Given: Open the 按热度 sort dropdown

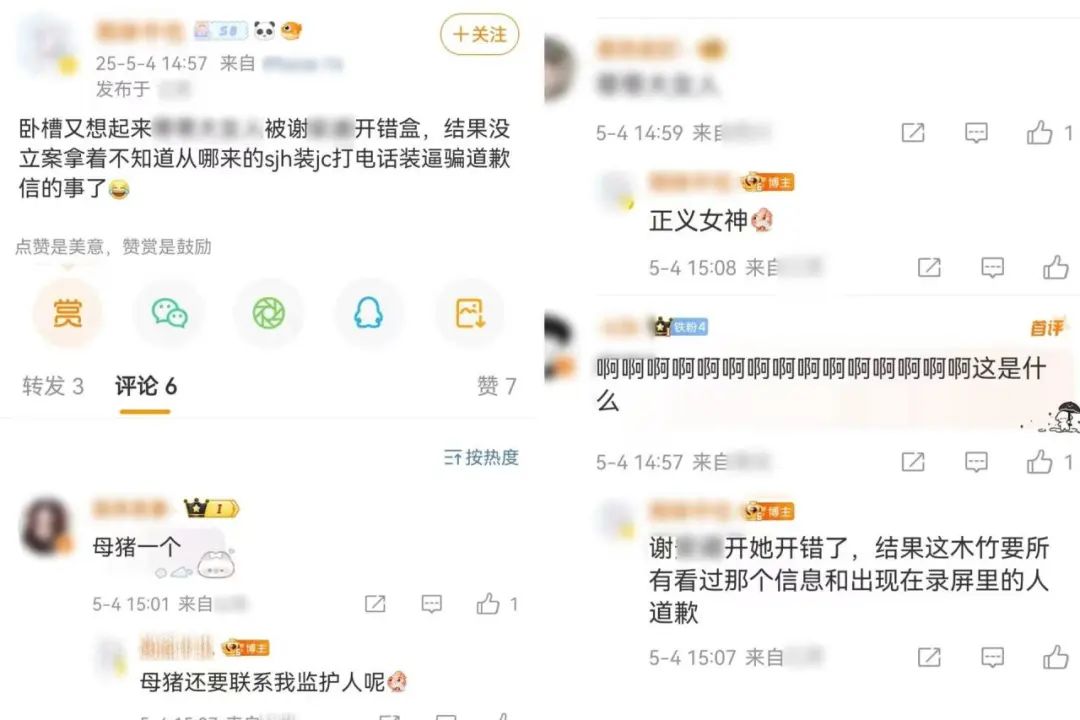Looking at the screenshot, I should tap(481, 457).
